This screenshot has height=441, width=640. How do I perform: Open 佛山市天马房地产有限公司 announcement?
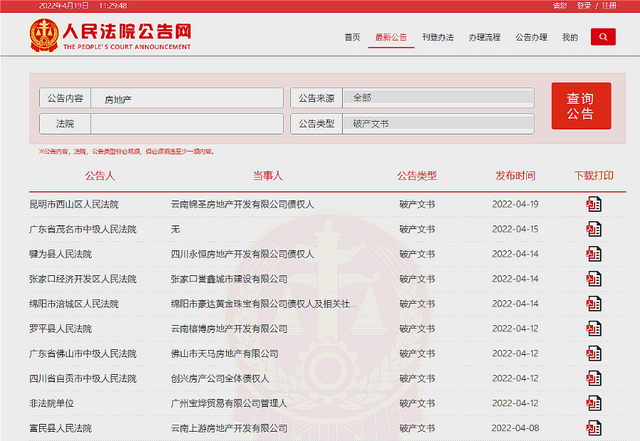coord(224,354)
